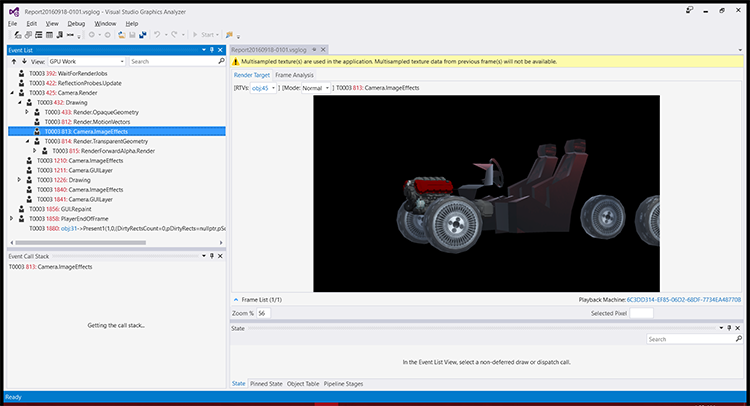Click the person icon beside 1856: GUI.Repaint
The width and height of the screenshot is (750, 406).
click(22, 209)
